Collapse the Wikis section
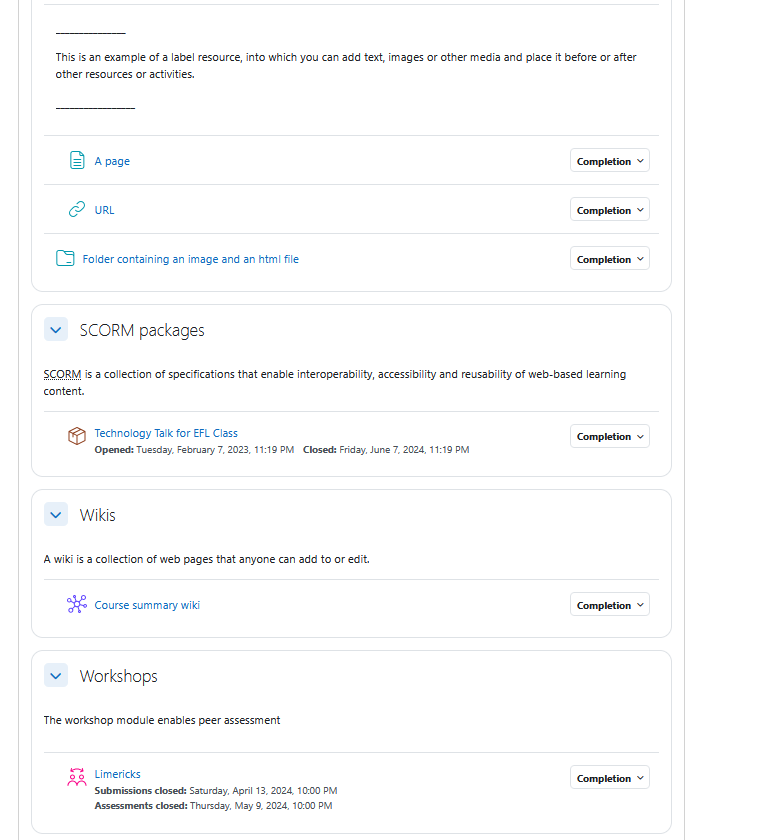 point(56,514)
